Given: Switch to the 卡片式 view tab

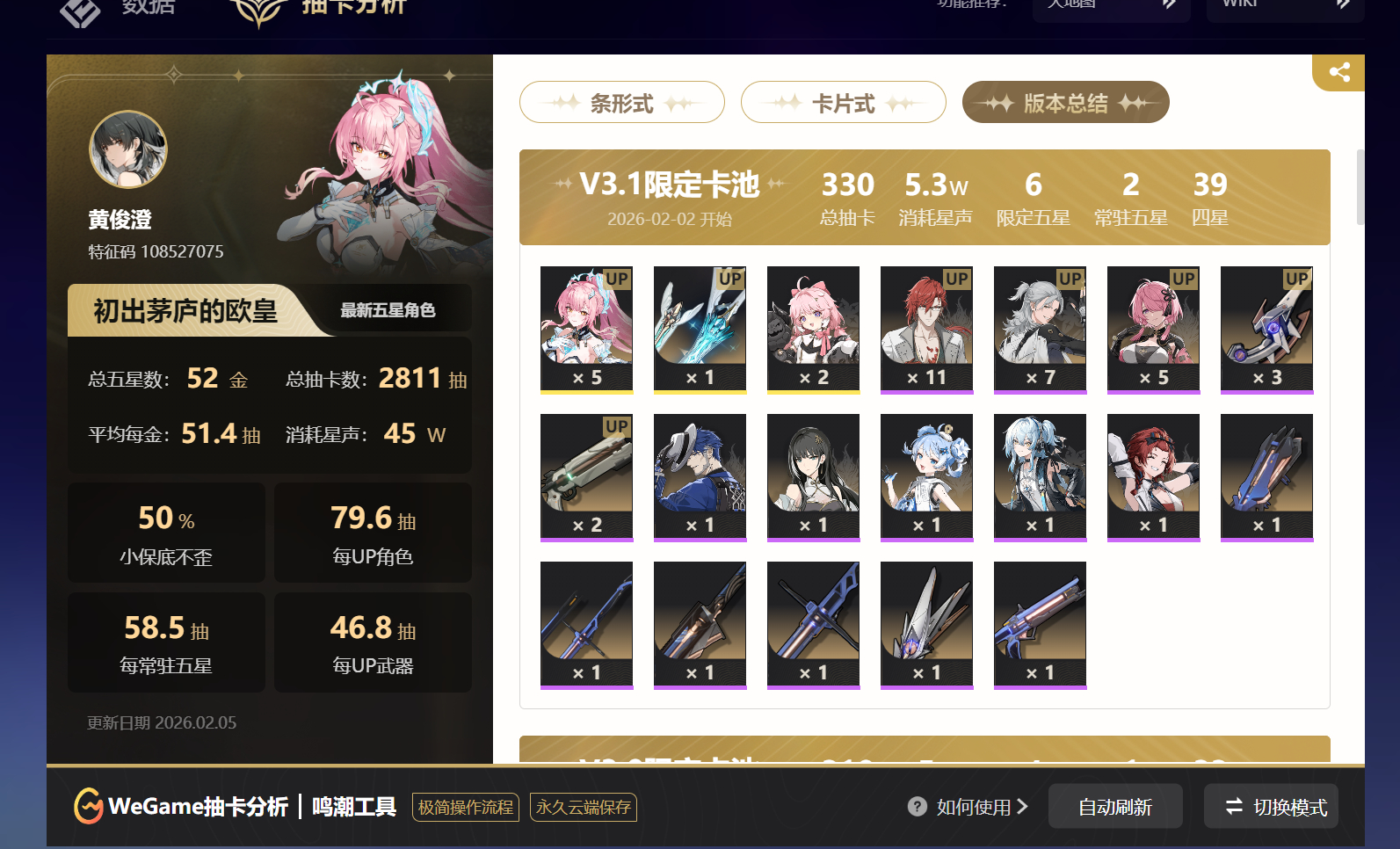Looking at the screenshot, I should click(x=844, y=103).
